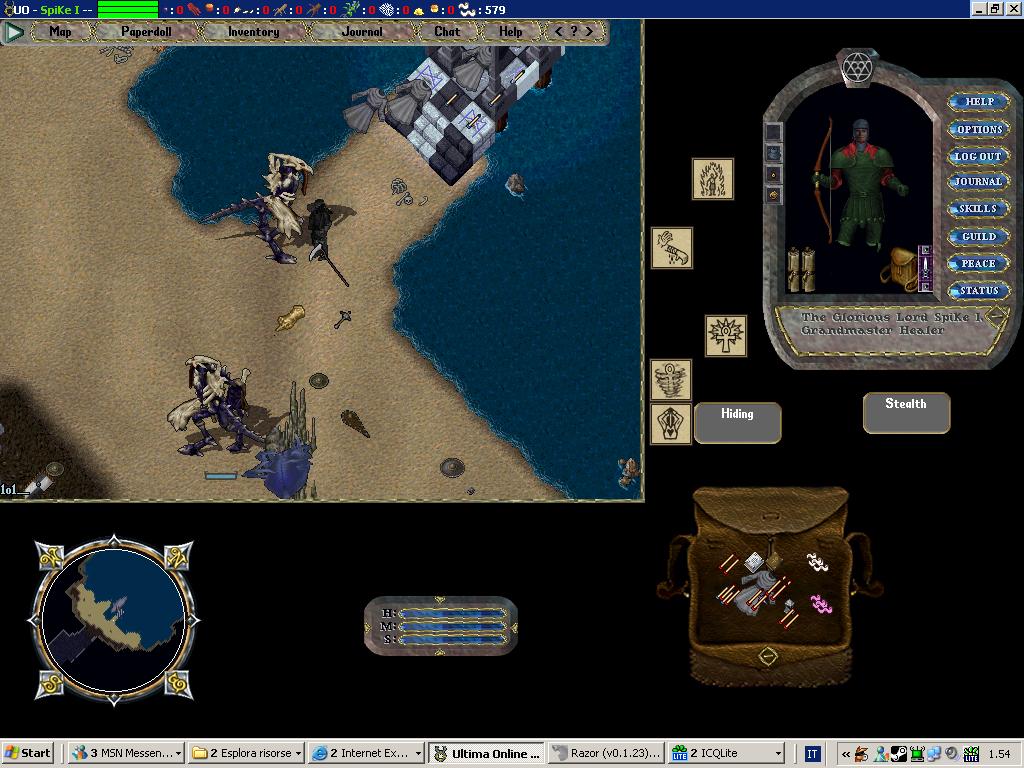Toggle PEACE/war mode on the paperdoll
The width and height of the screenshot is (1024, 768).
pyautogui.click(x=979, y=264)
